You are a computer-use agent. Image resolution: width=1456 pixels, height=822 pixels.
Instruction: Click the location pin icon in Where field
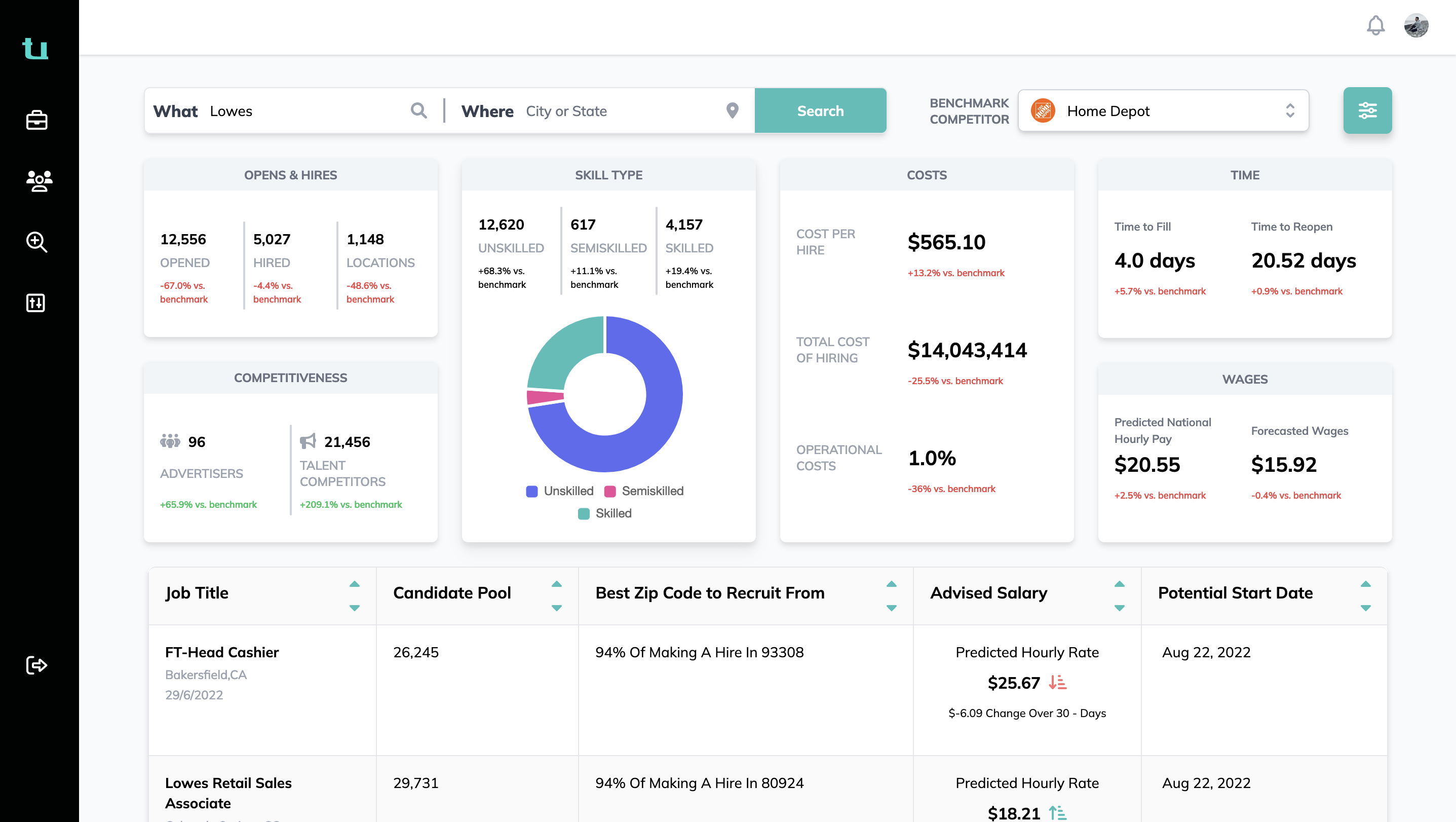click(732, 111)
